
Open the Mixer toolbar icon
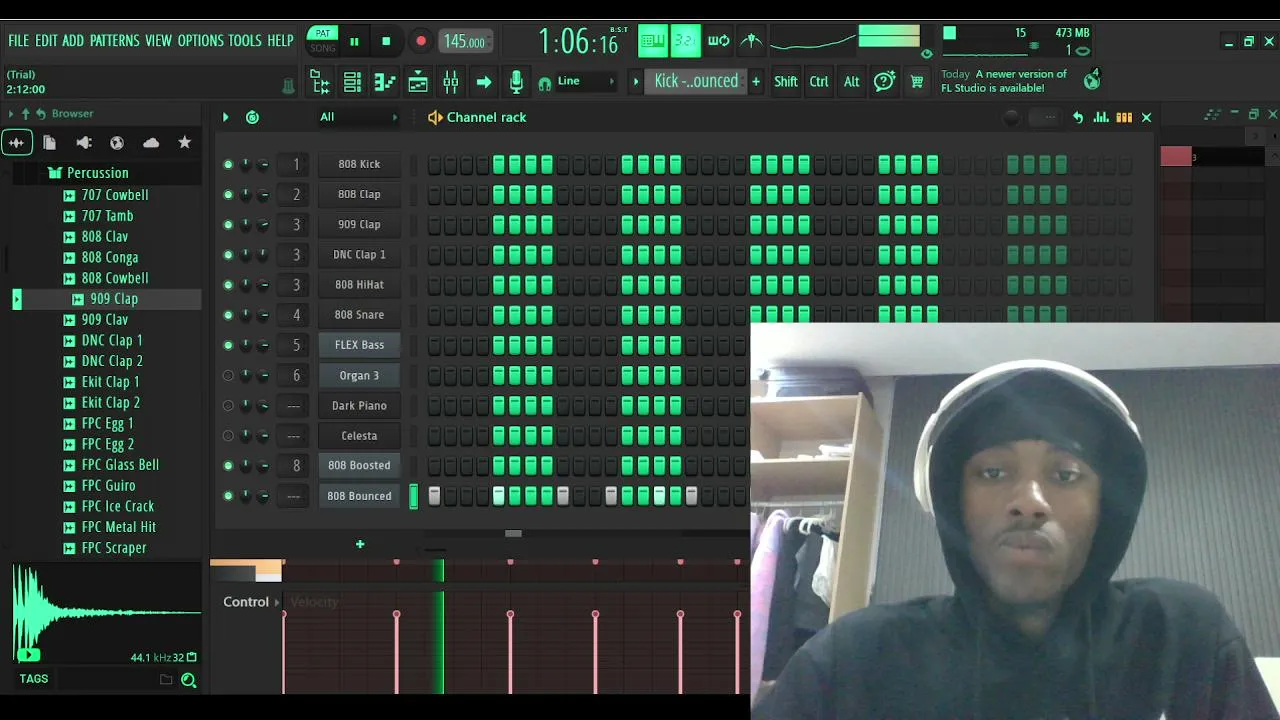click(451, 82)
